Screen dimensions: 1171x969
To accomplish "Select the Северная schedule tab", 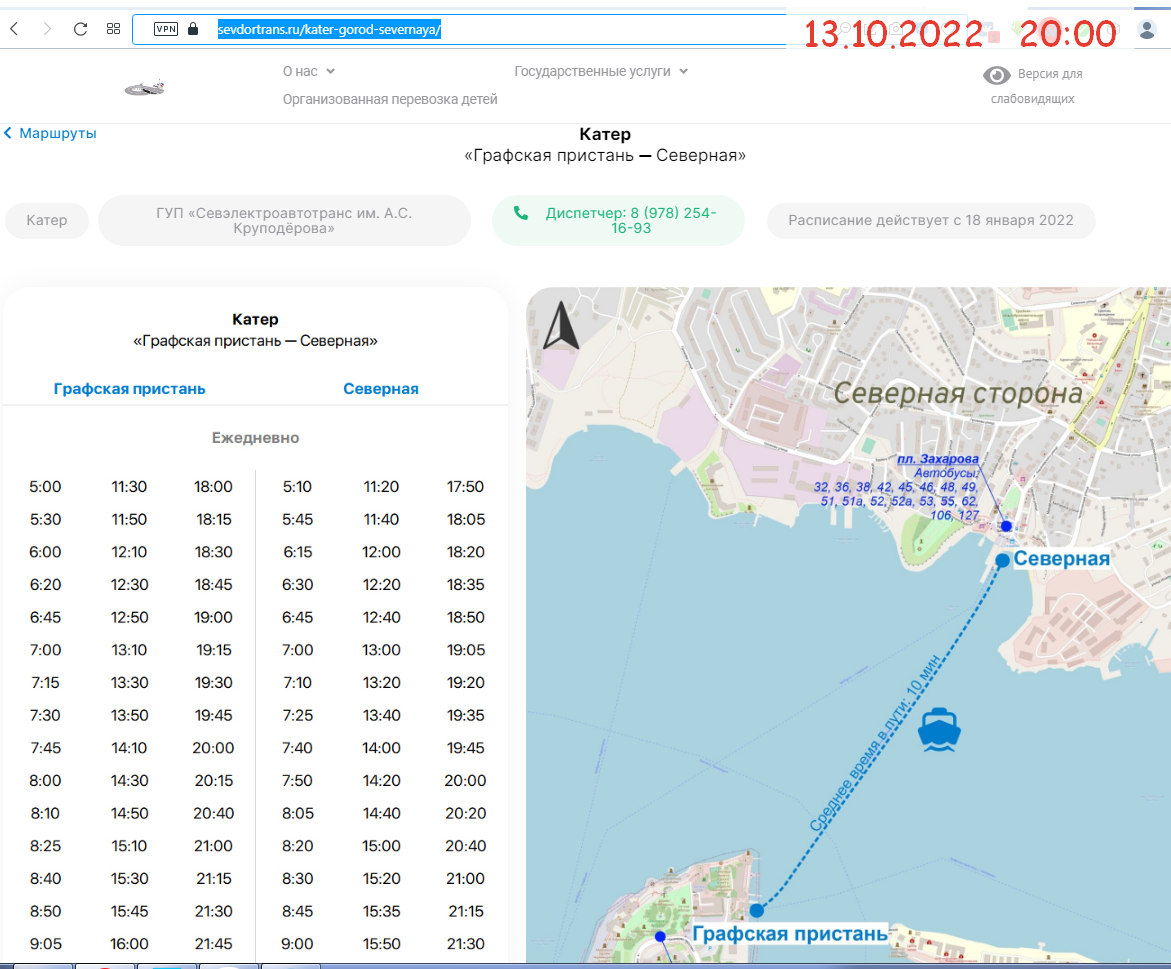I will tap(381, 389).
